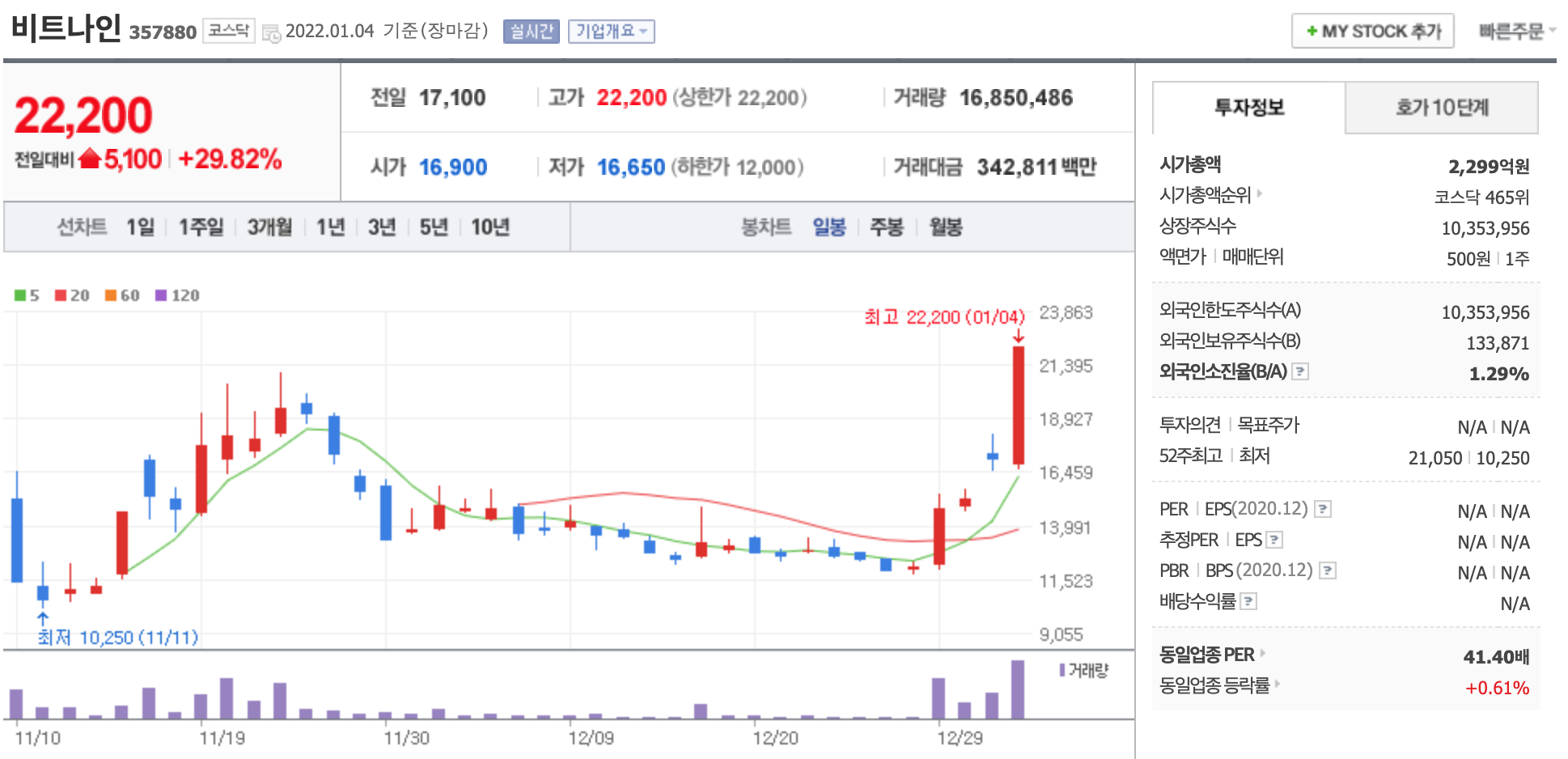
Task: Select the 1주일 line chart period
Action: click(201, 227)
